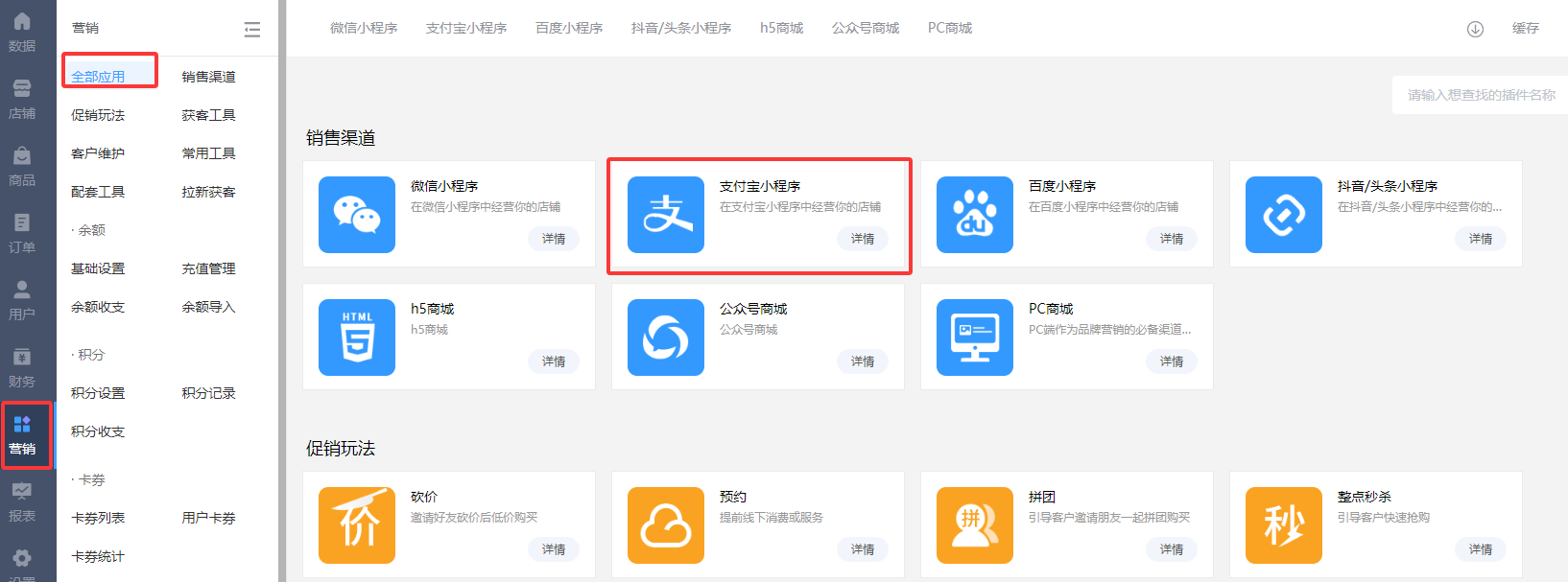The image size is (1568, 582).
Task: Collapse the 营销 submenu with the fold icon
Action: pos(252,30)
